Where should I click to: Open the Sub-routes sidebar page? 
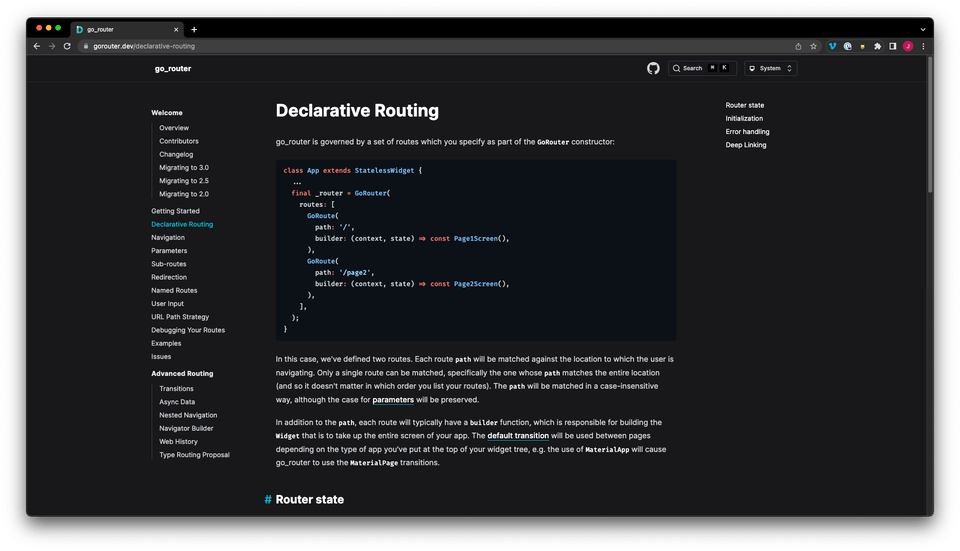(x=168, y=264)
